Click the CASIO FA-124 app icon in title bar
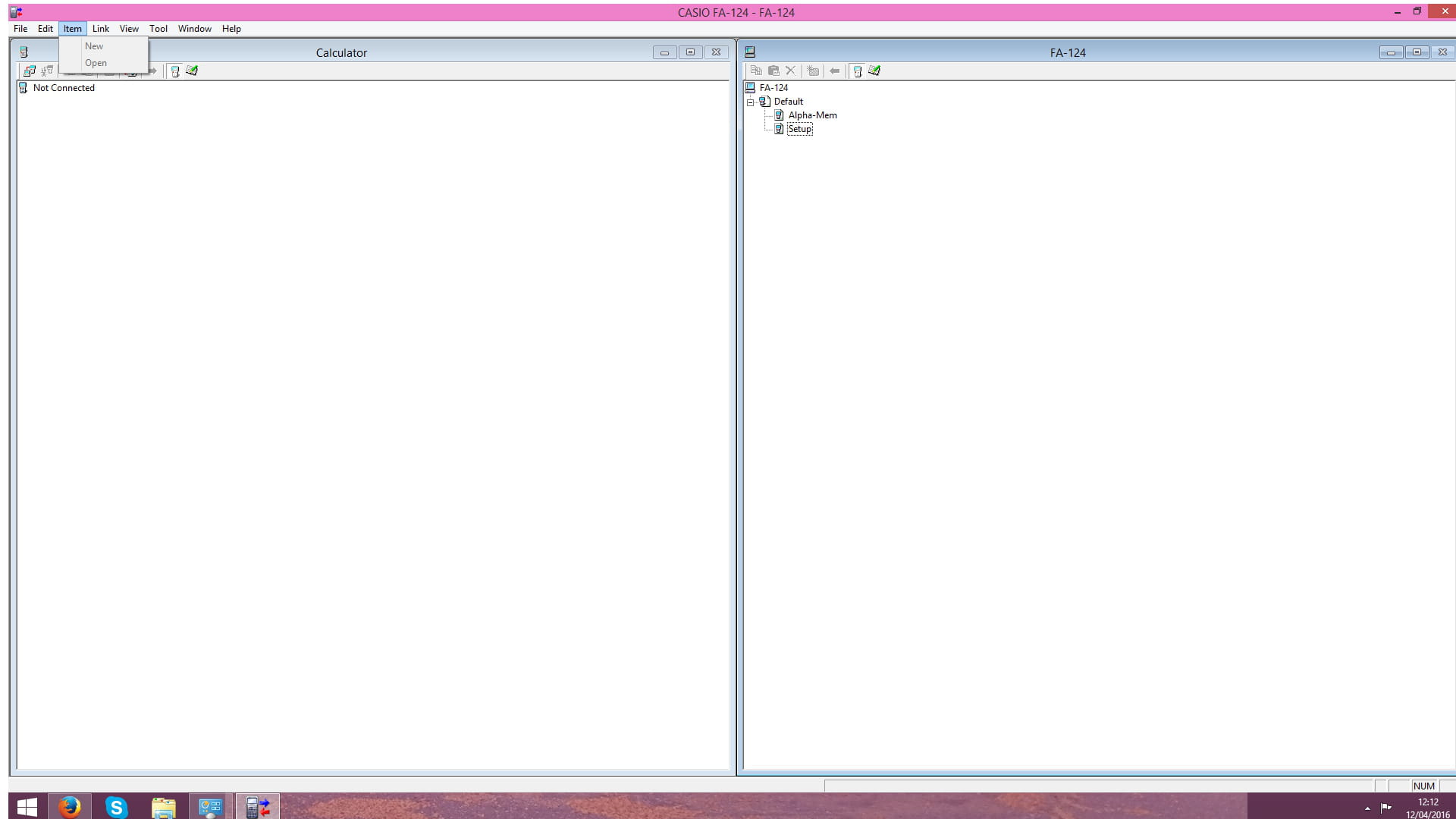 (x=16, y=12)
